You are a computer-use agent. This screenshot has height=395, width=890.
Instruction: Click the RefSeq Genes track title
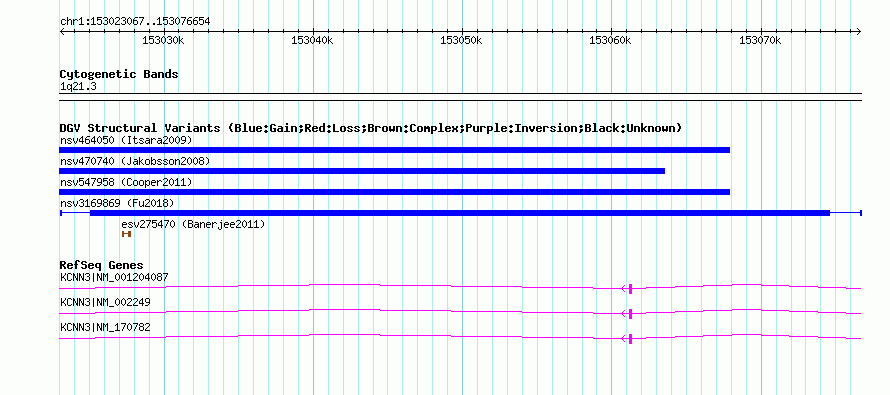[102, 265]
